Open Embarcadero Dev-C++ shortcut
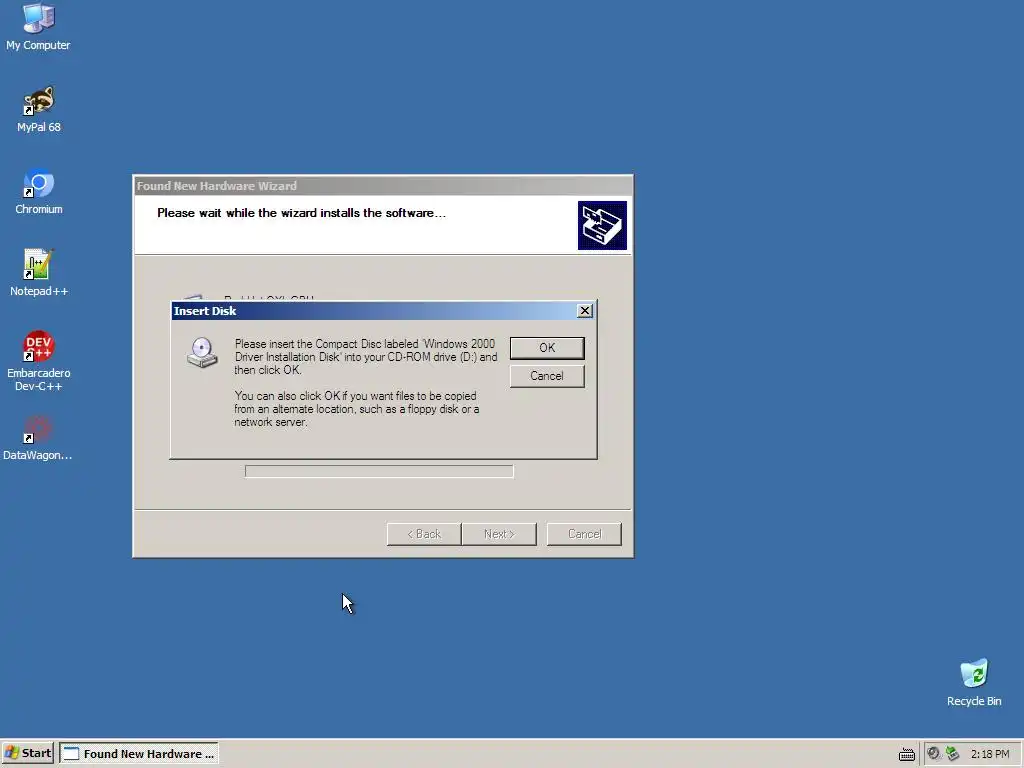Viewport: 1024px width, 768px height. (x=39, y=361)
